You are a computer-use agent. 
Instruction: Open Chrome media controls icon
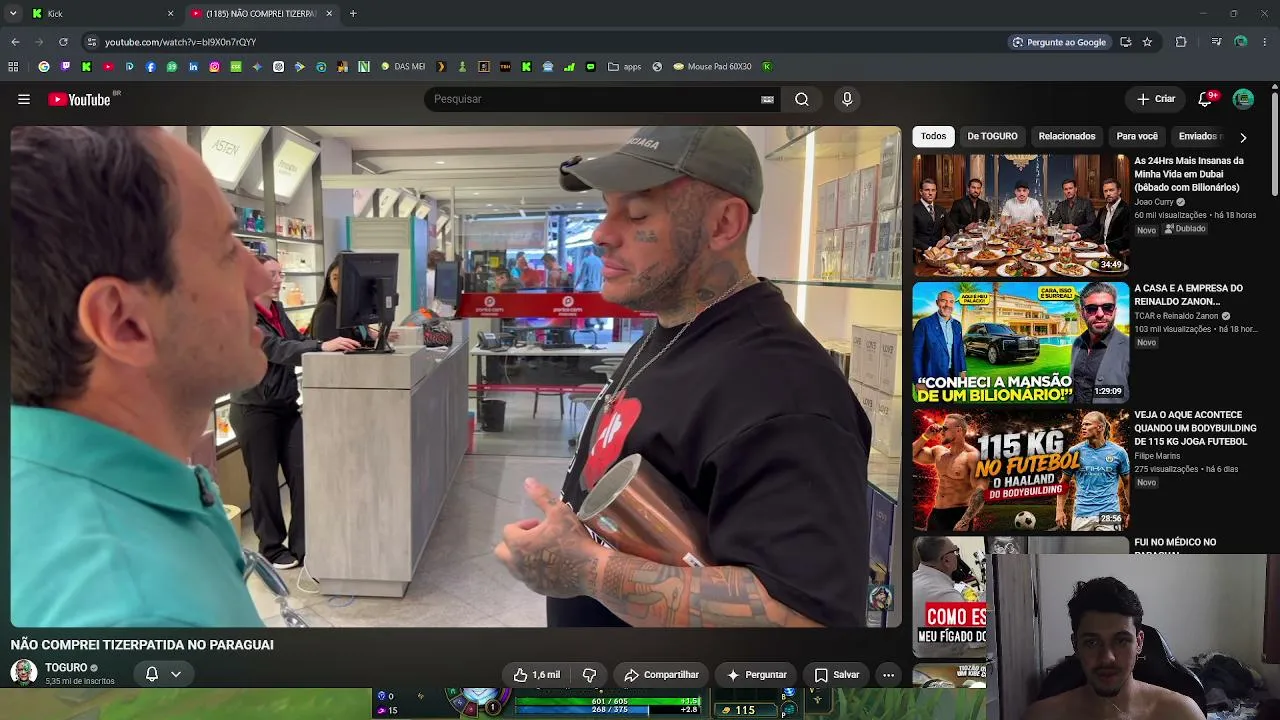click(1216, 42)
